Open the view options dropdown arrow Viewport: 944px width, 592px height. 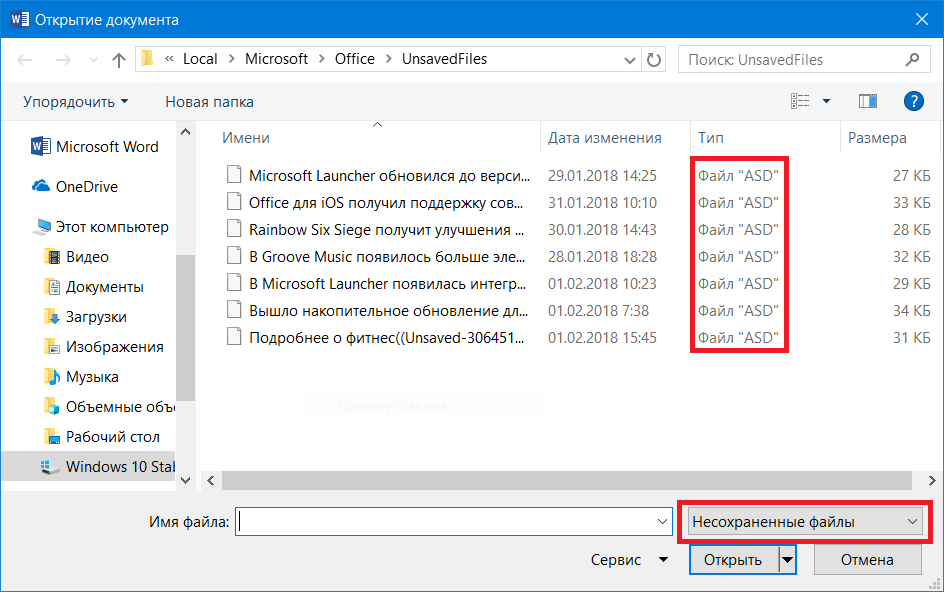coord(827,101)
